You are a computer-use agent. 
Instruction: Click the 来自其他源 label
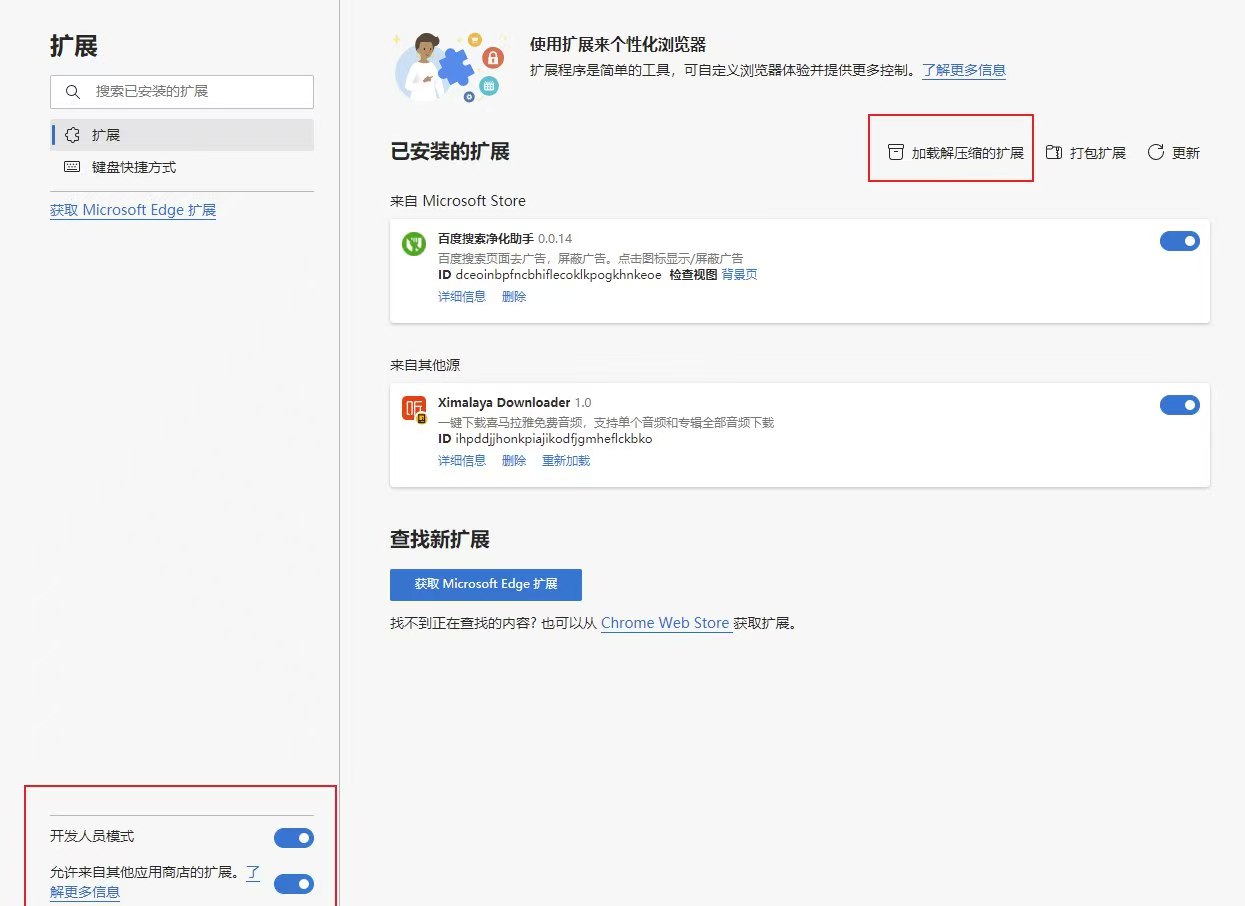[x=425, y=365]
